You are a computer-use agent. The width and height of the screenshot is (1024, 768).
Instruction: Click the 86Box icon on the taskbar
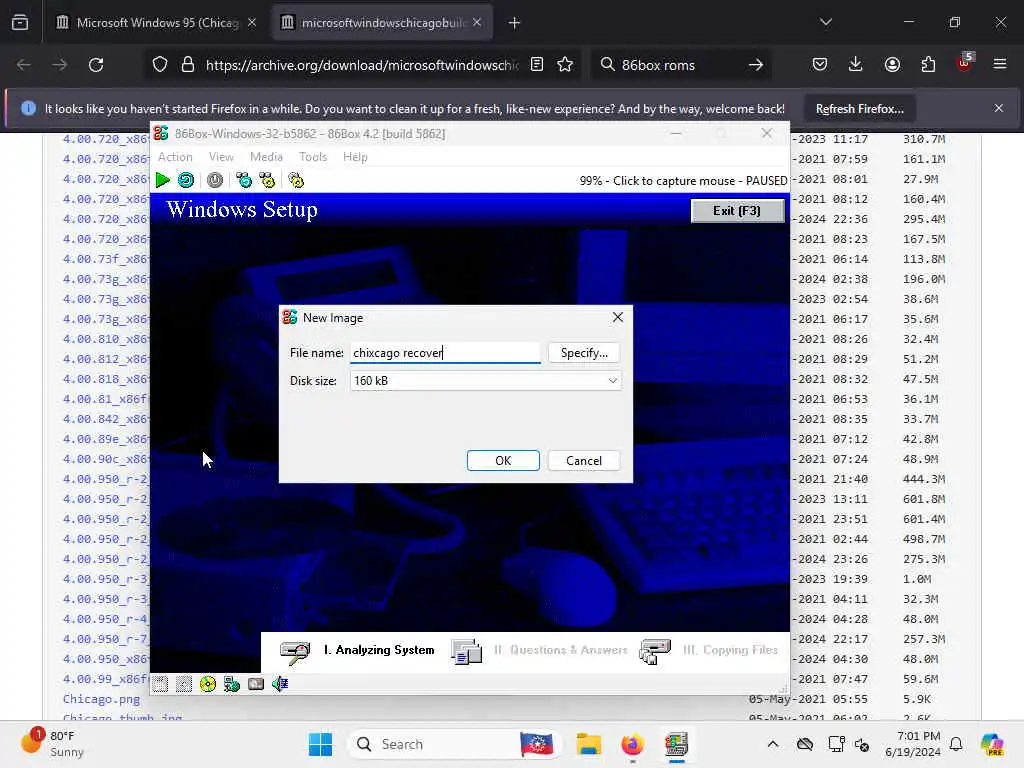tap(677, 744)
